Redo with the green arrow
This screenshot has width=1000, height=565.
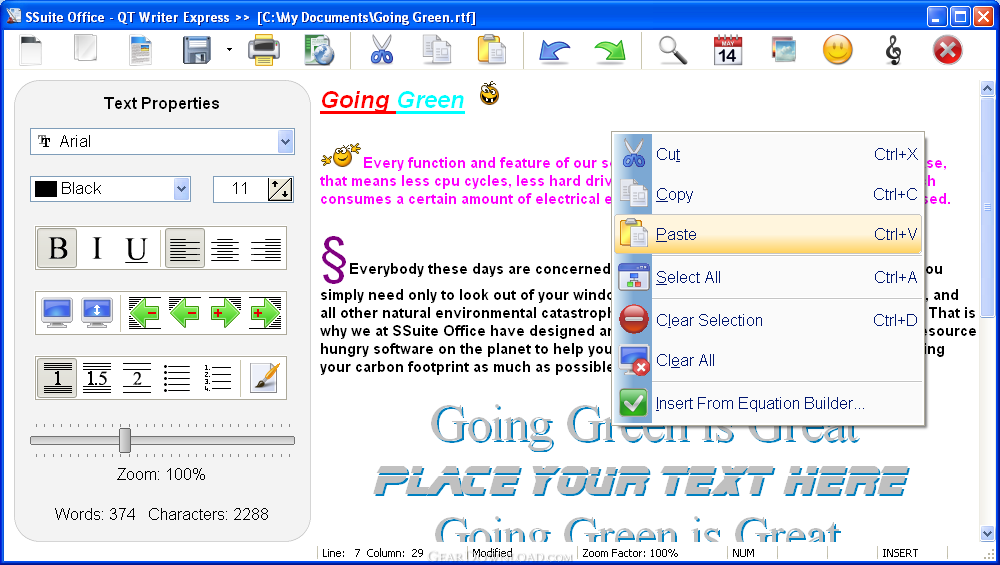(610, 50)
